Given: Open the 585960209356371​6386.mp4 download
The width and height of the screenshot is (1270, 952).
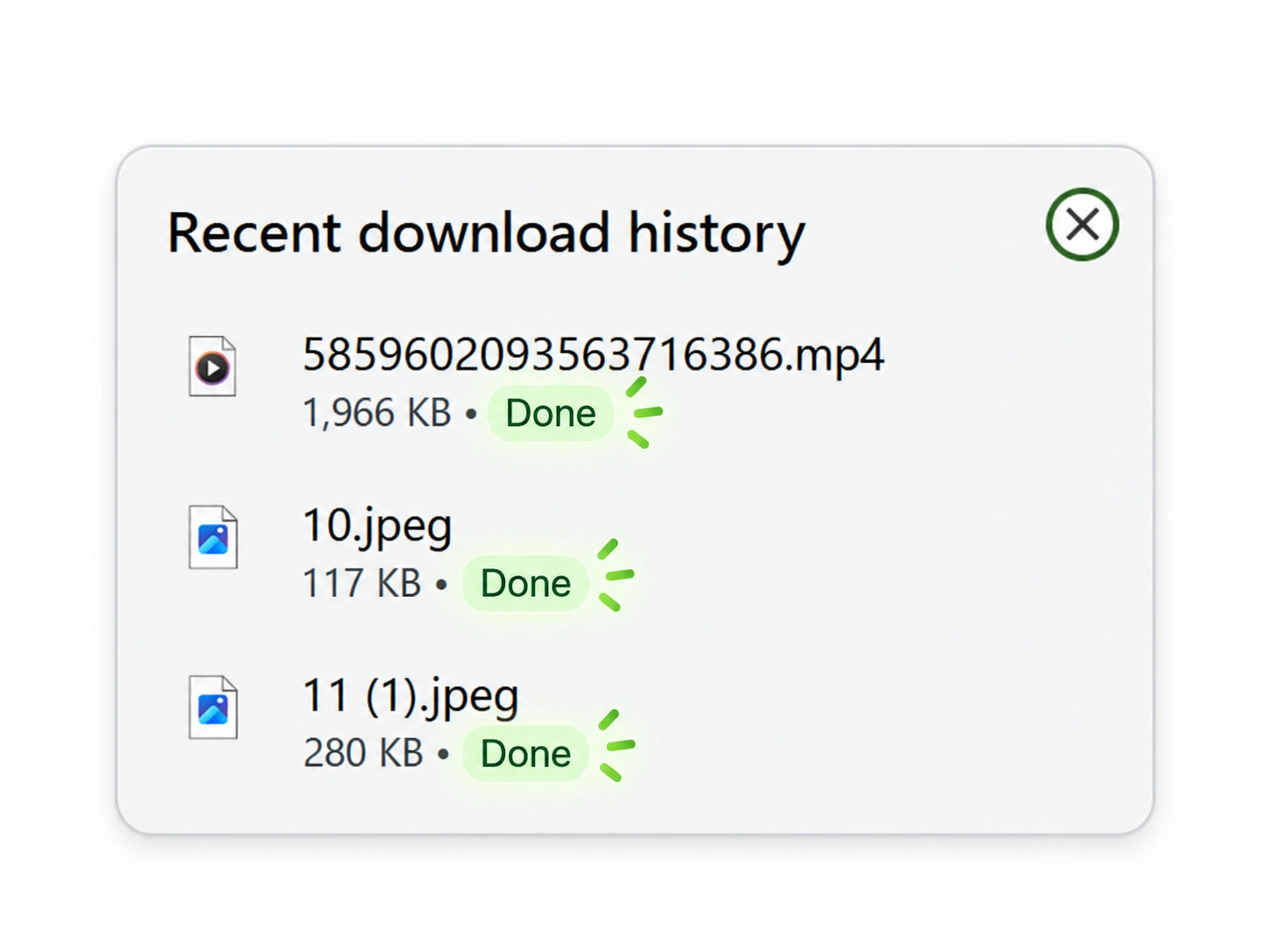Looking at the screenshot, I should (594, 355).
